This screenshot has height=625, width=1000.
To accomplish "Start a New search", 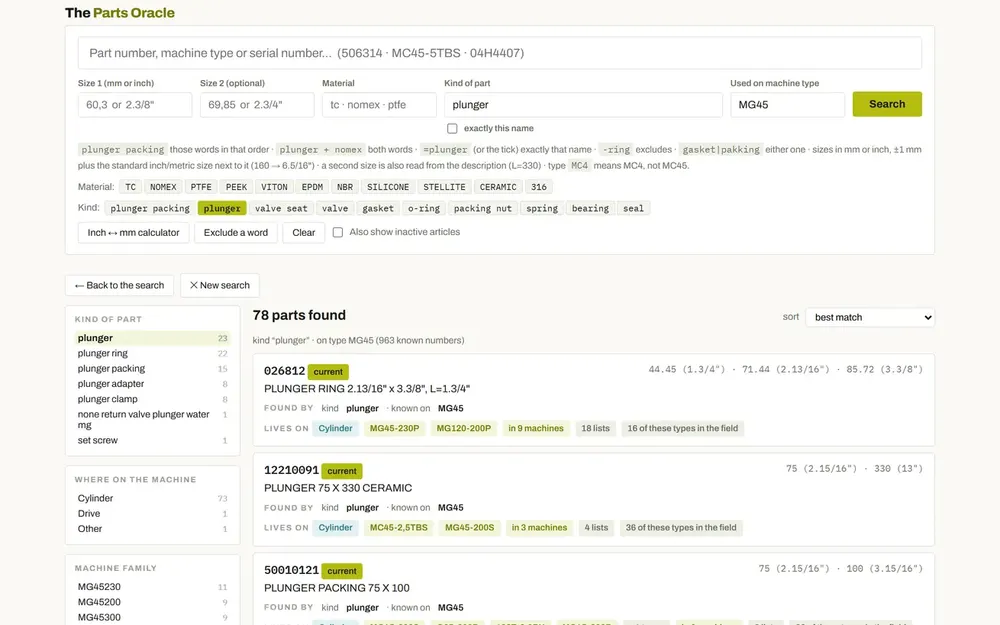I will coord(219,285).
